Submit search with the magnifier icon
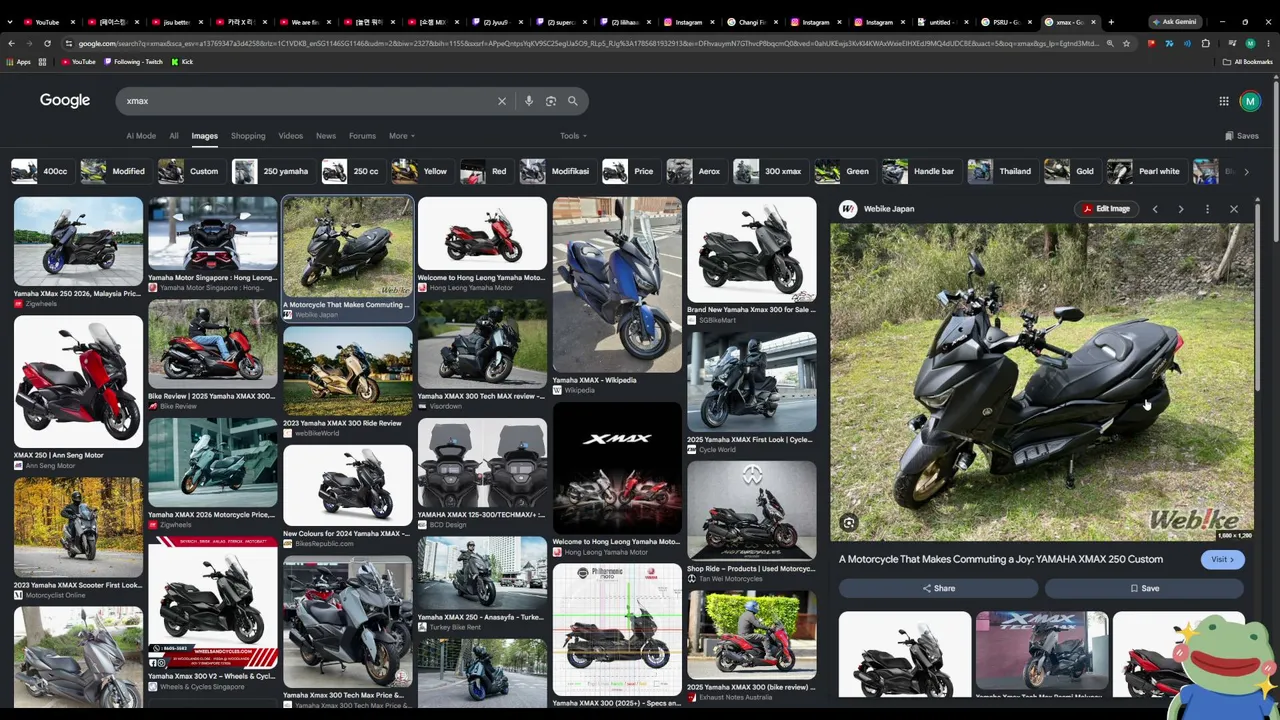The image size is (1280, 720). (573, 101)
